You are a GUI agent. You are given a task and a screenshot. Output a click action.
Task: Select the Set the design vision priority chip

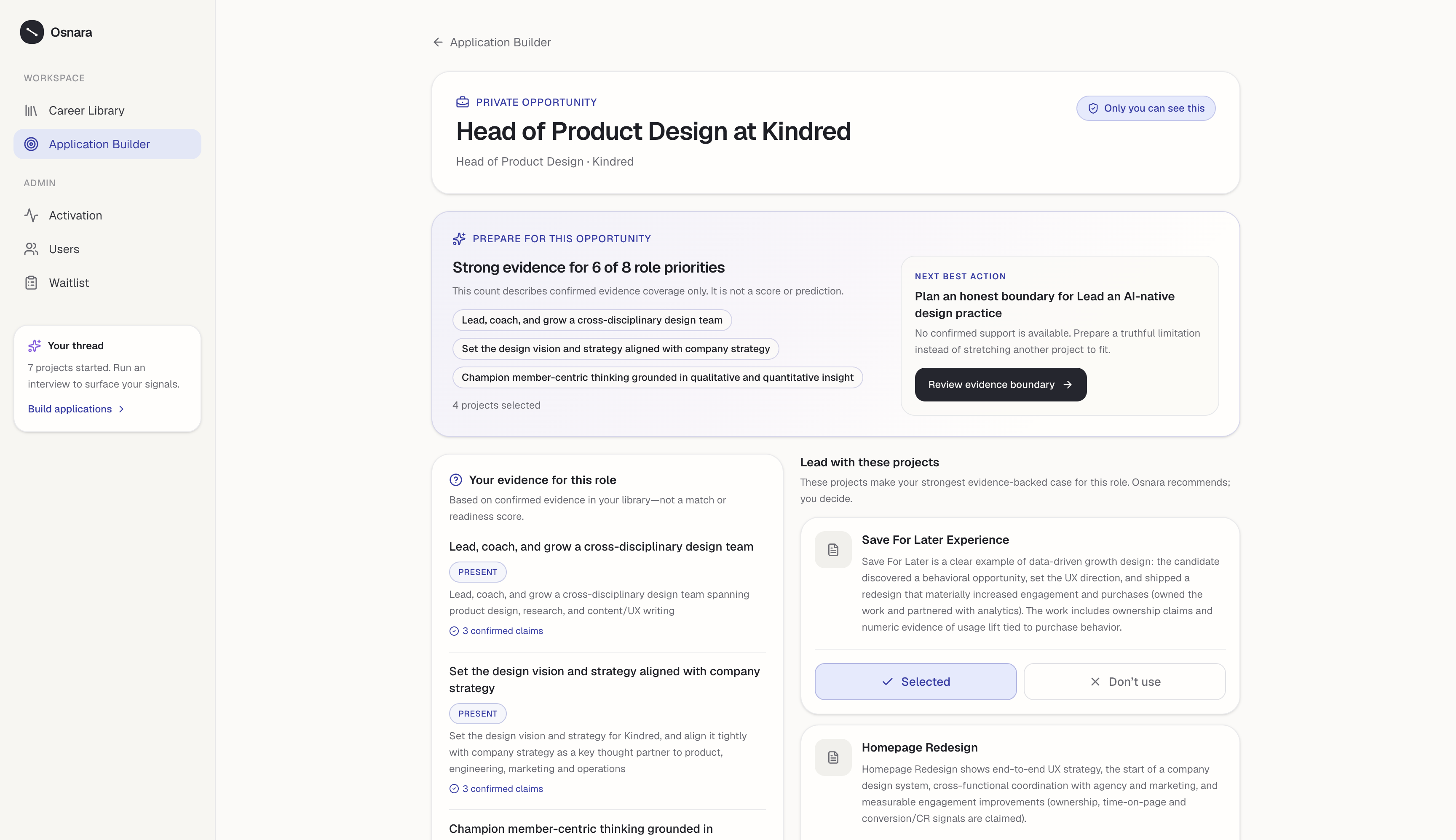point(616,349)
